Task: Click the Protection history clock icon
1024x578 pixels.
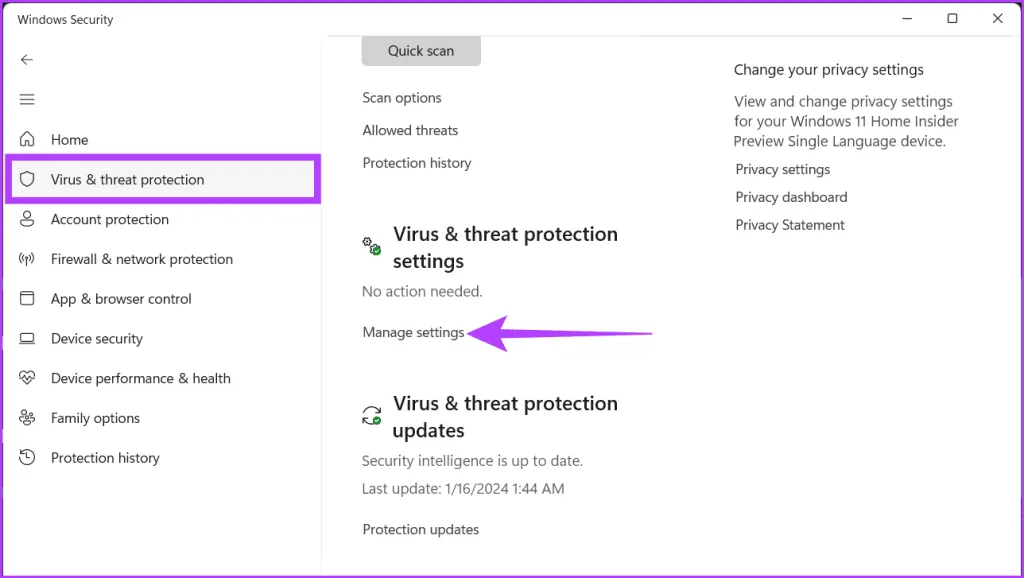Action: point(28,458)
